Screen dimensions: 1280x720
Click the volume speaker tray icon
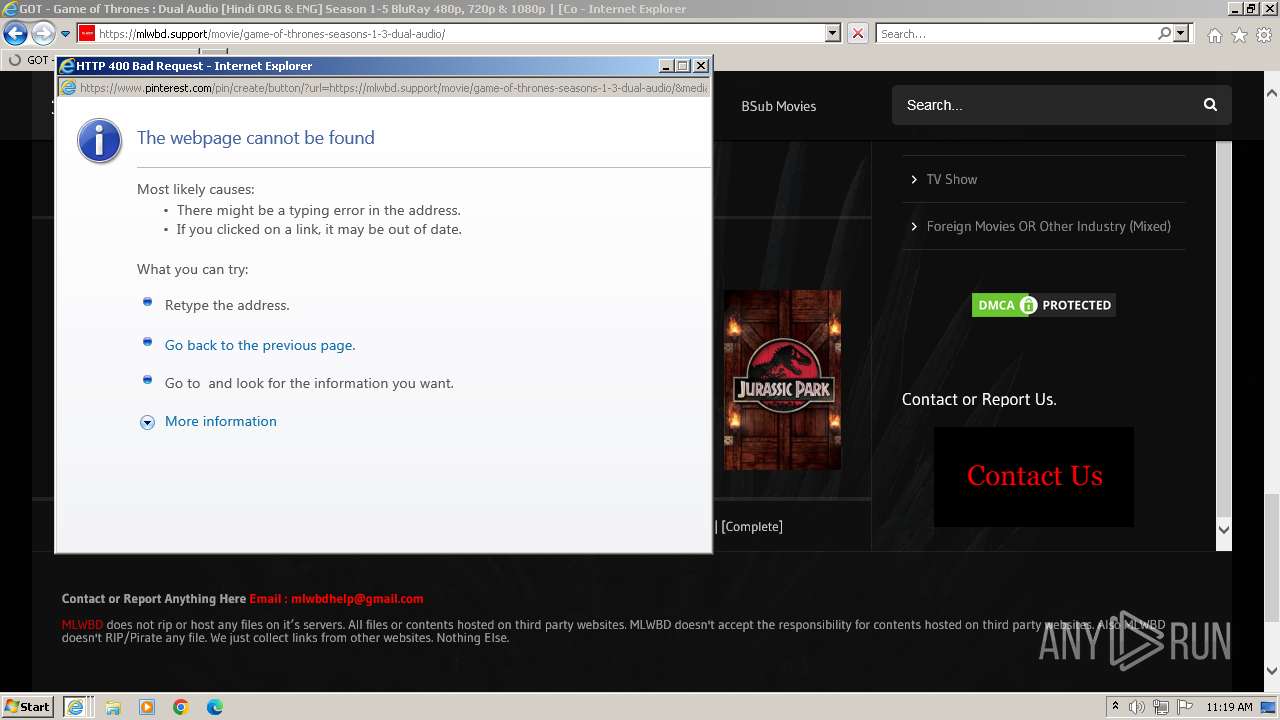pyautogui.click(x=1137, y=707)
